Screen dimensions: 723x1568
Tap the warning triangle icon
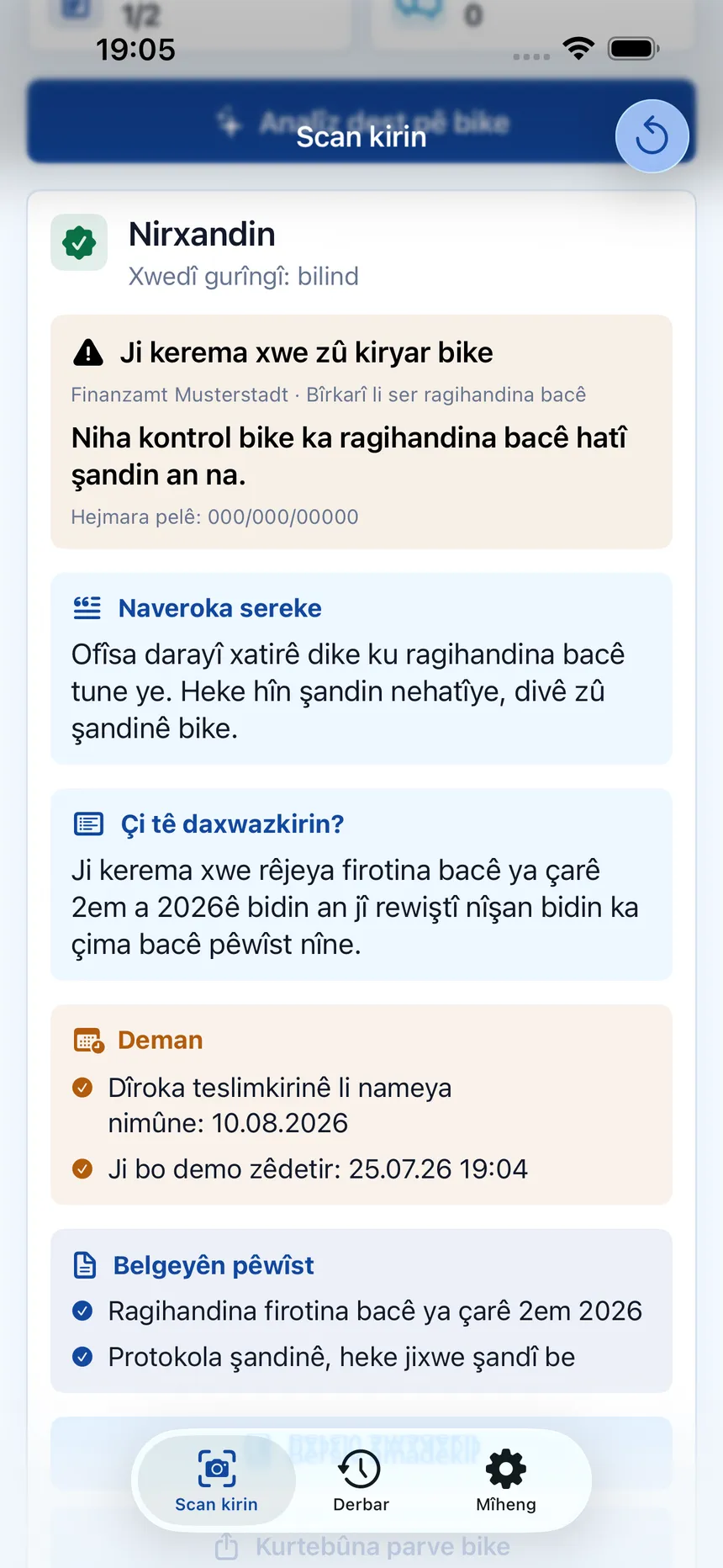tap(88, 352)
